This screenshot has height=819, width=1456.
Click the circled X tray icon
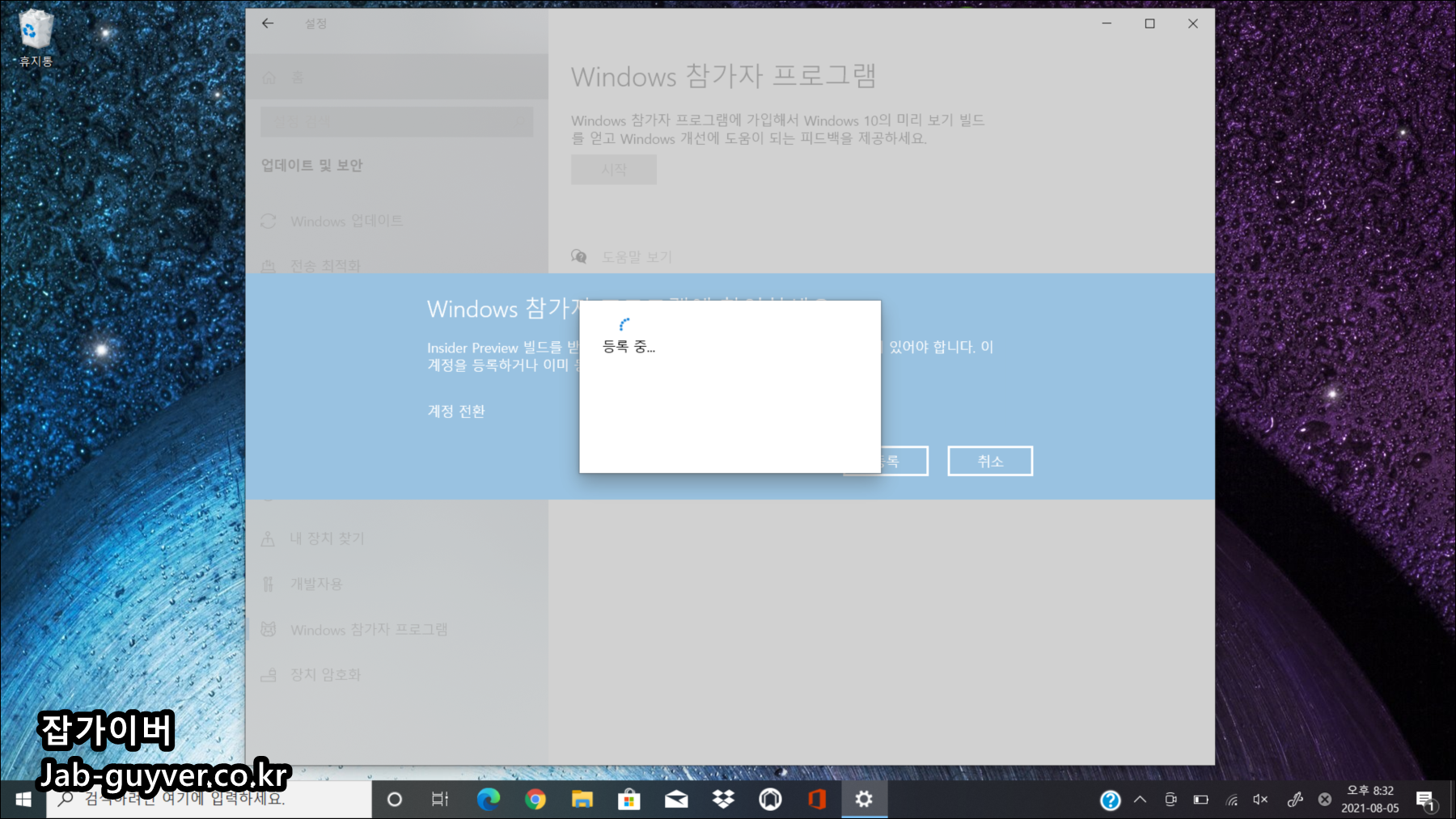(x=1324, y=800)
